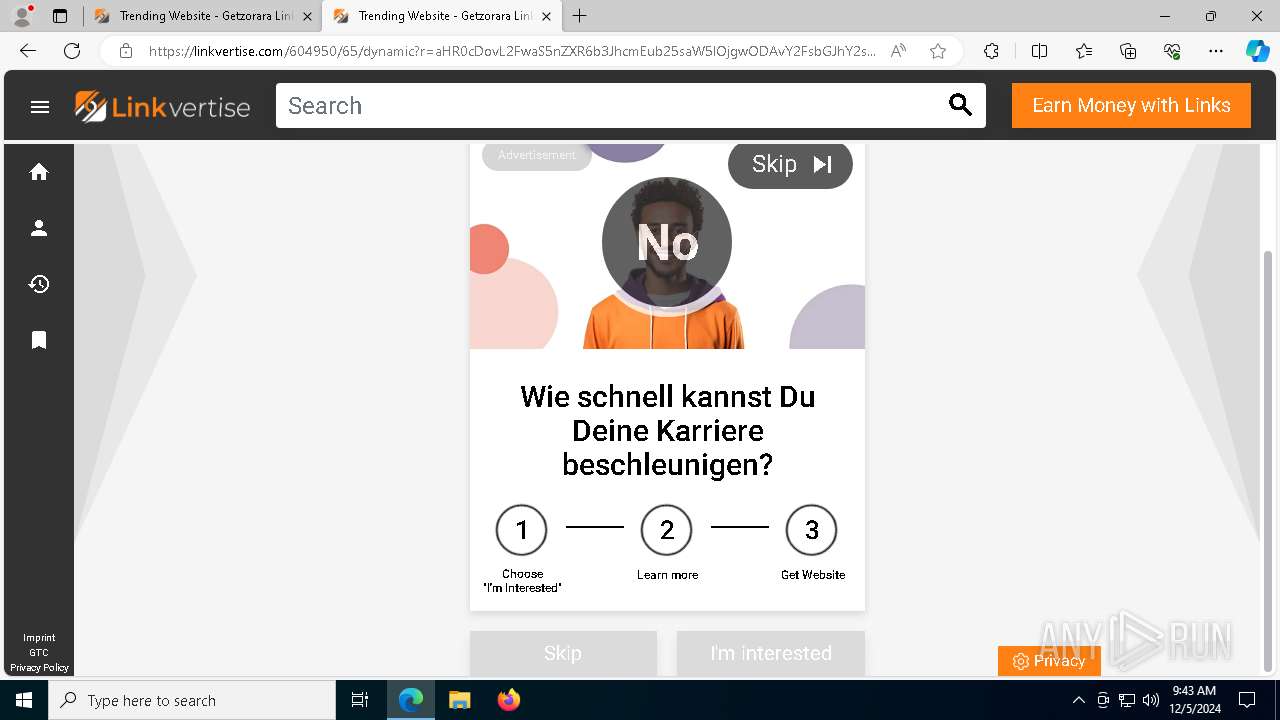Open File Explorer from taskbar
This screenshot has width=1280, height=720.
click(459, 700)
